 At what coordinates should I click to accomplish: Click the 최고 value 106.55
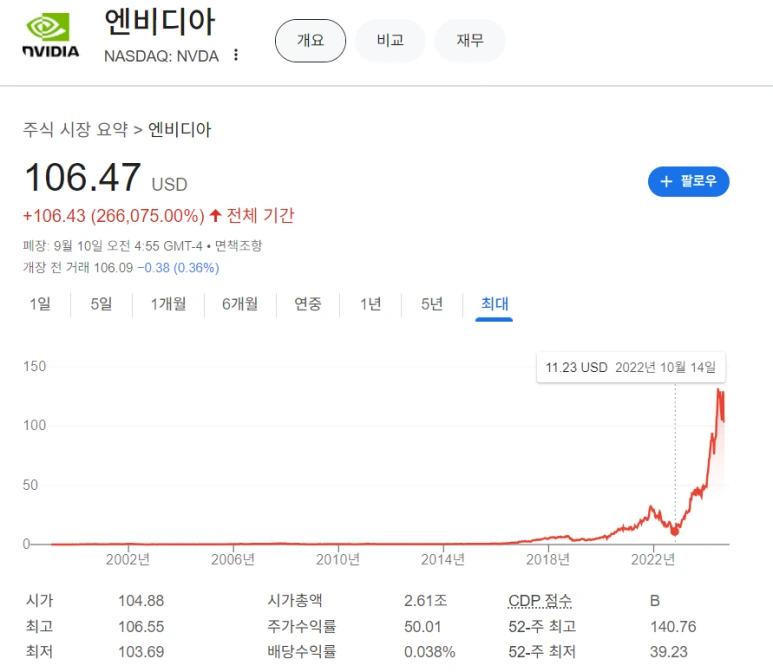point(141,627)
